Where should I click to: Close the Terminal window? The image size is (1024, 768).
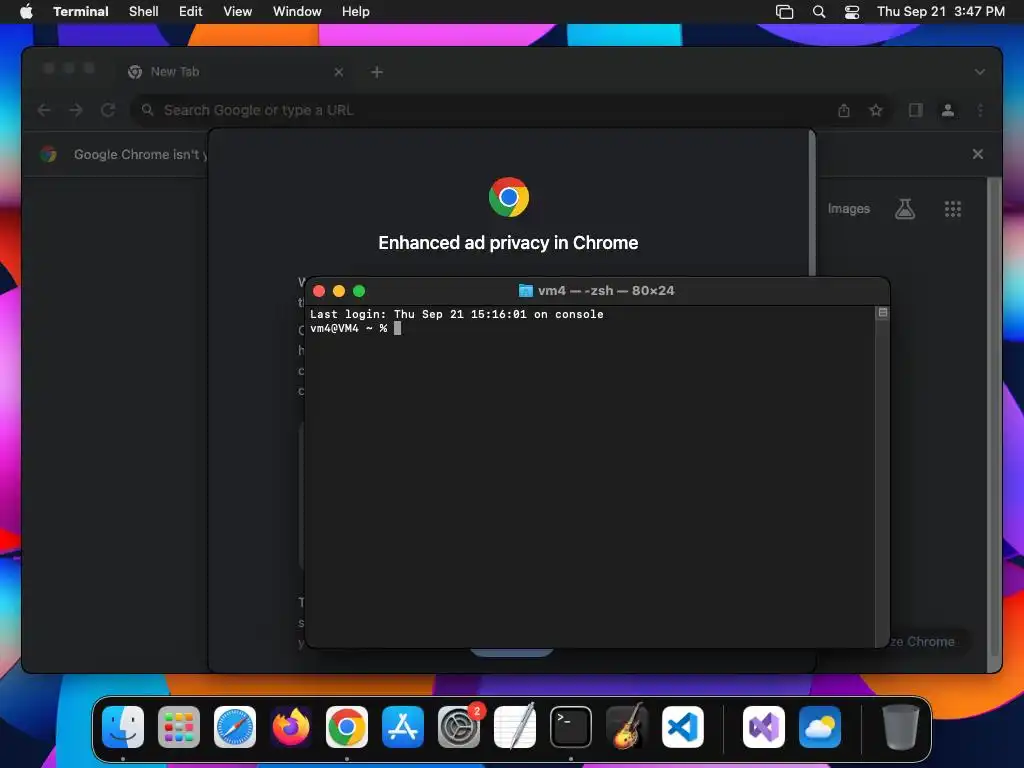319,291
